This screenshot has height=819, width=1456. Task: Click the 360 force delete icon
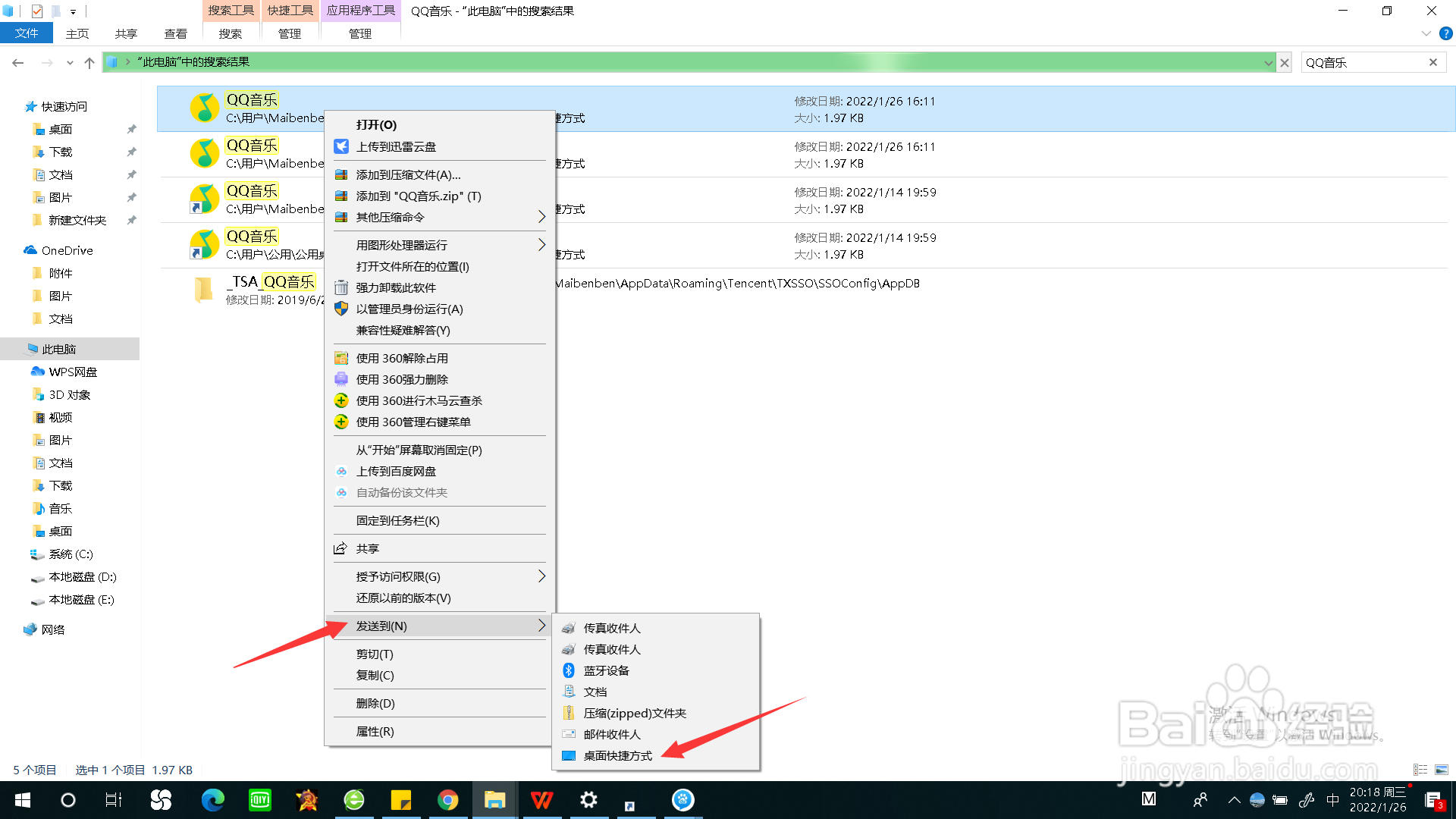341,379
